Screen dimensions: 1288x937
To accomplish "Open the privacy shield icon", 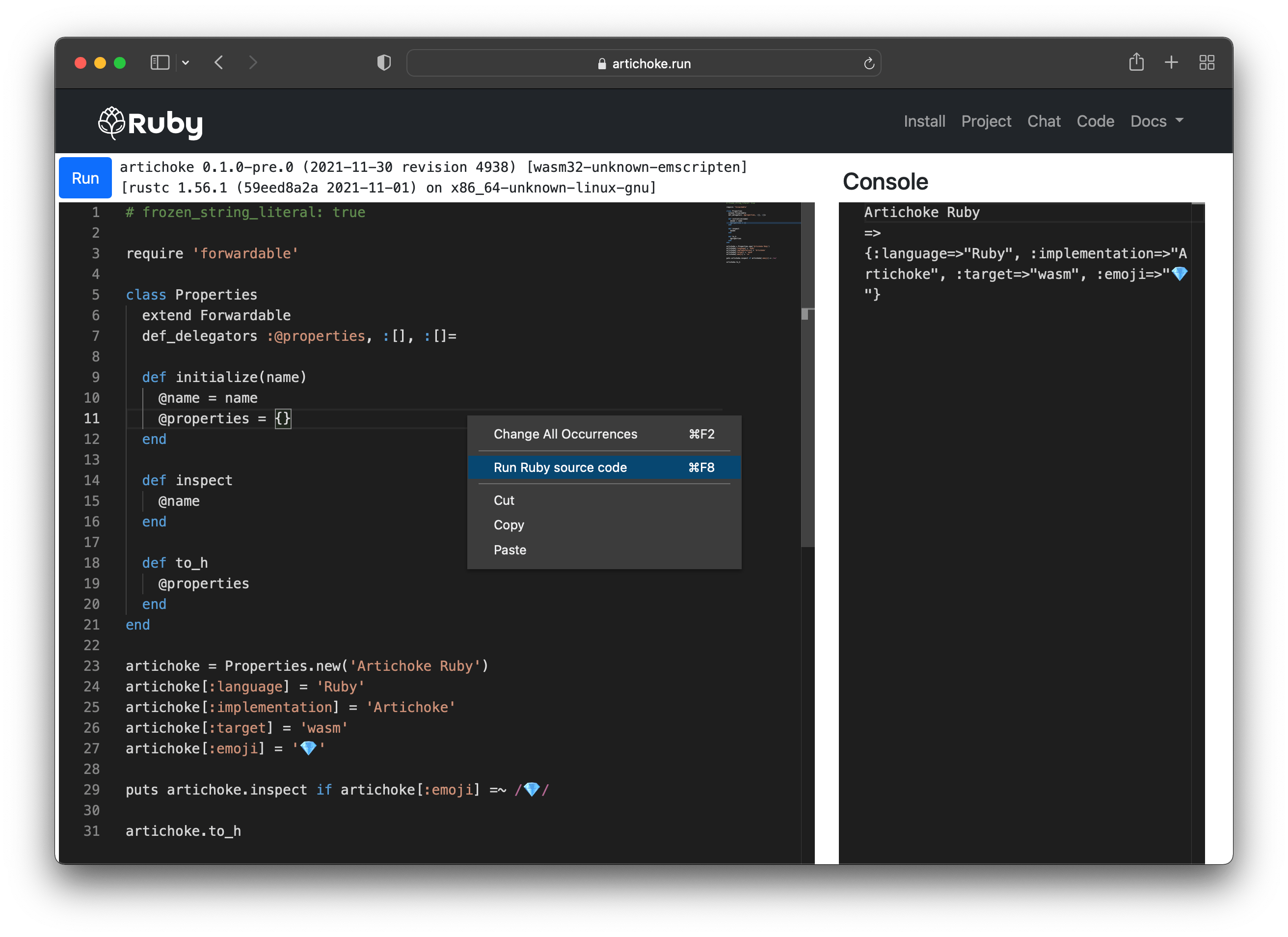I will click(383, 62).
